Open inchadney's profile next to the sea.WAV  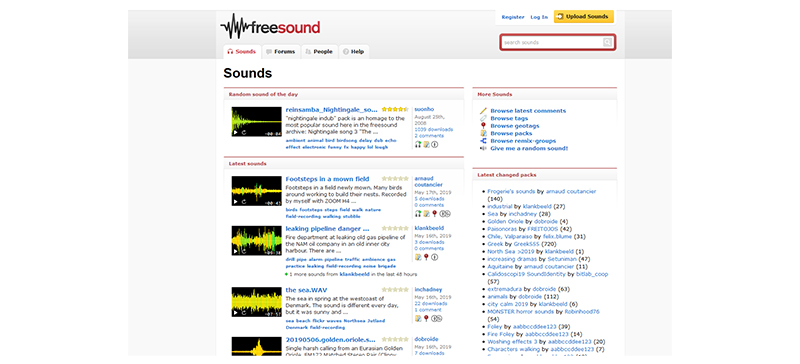tap(428, 289)
